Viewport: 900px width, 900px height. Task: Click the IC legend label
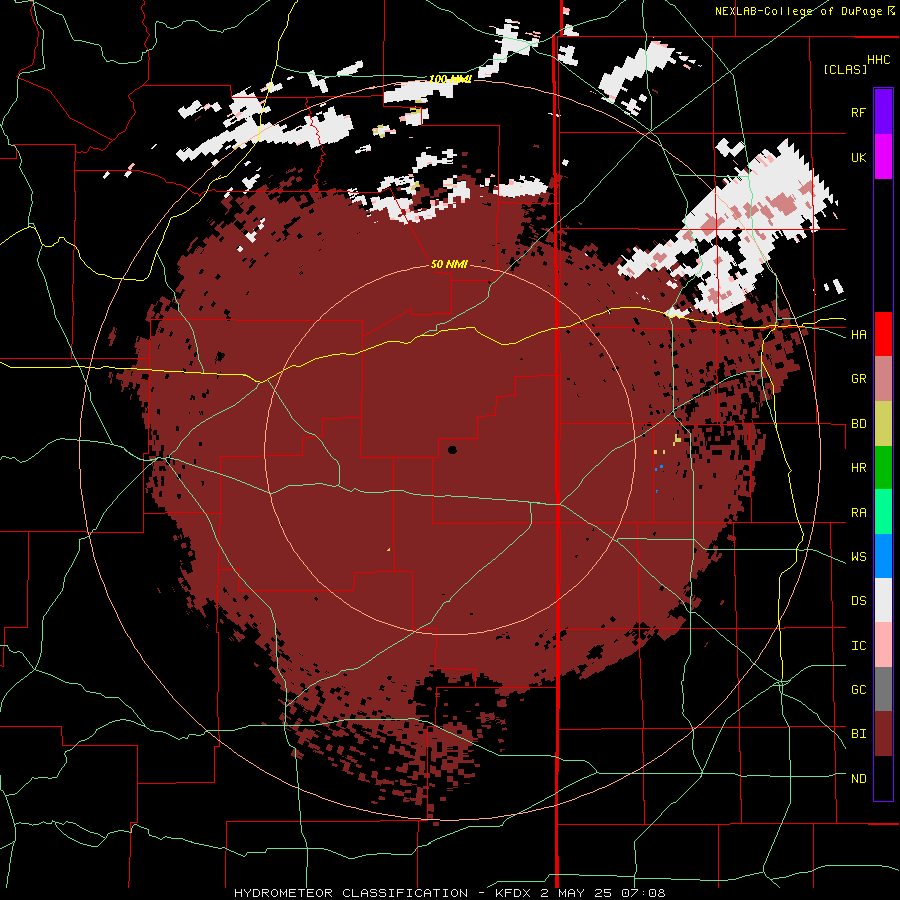[858, 646]
